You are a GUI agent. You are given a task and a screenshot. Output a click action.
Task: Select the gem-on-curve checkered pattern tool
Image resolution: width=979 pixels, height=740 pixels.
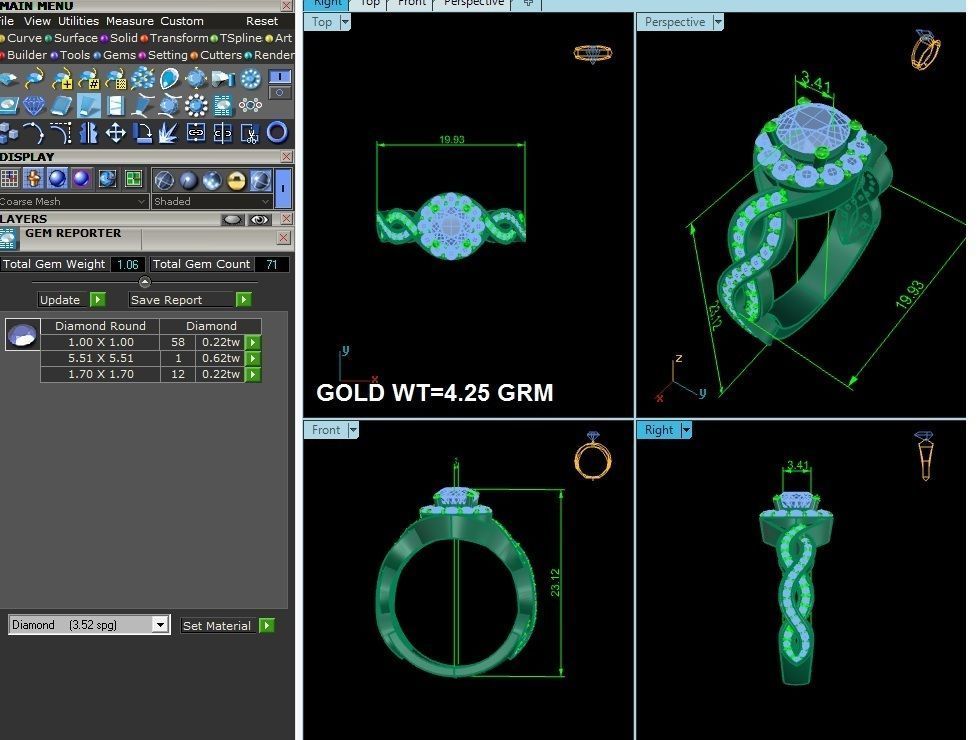[116, 79]
